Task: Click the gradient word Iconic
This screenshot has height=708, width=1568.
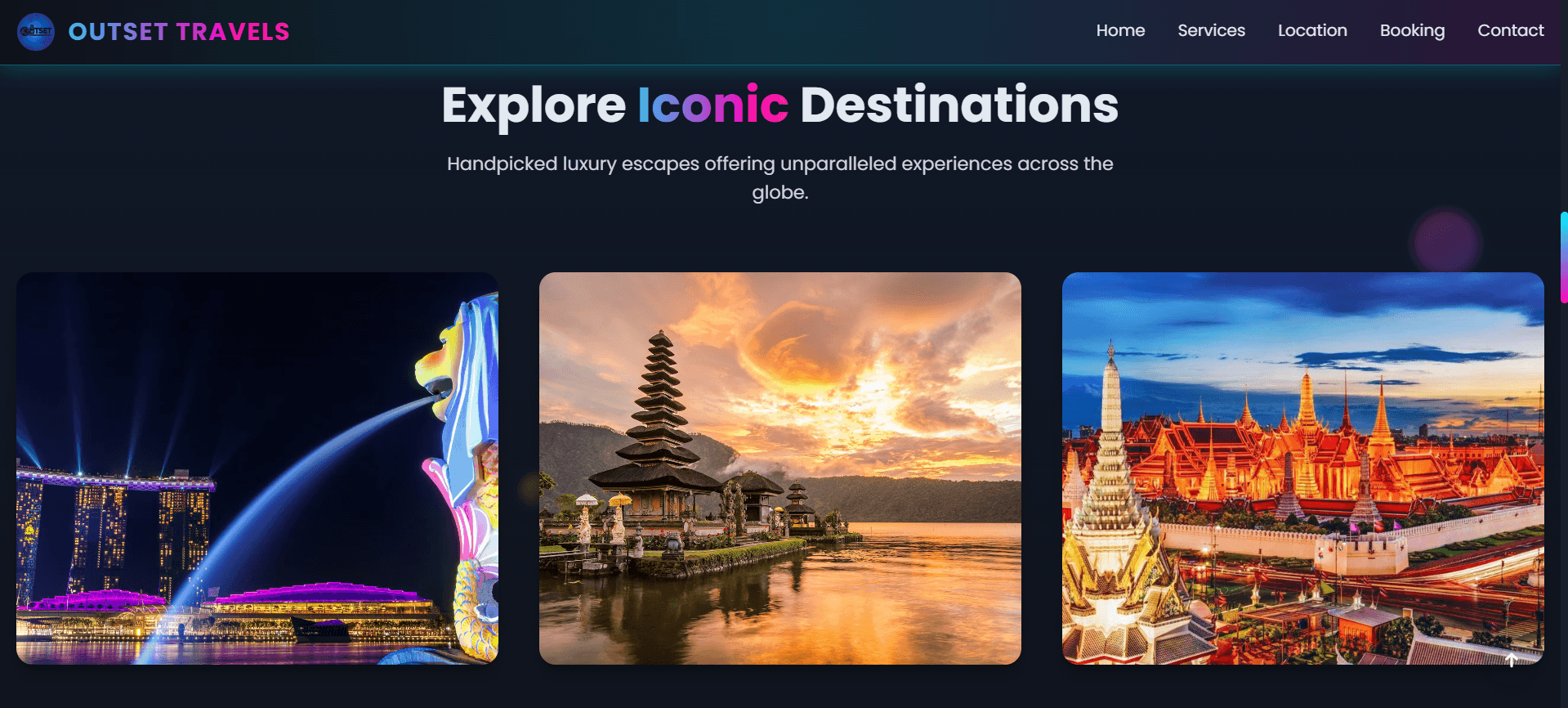Action: pyautogui.click(x=713, y=105)
